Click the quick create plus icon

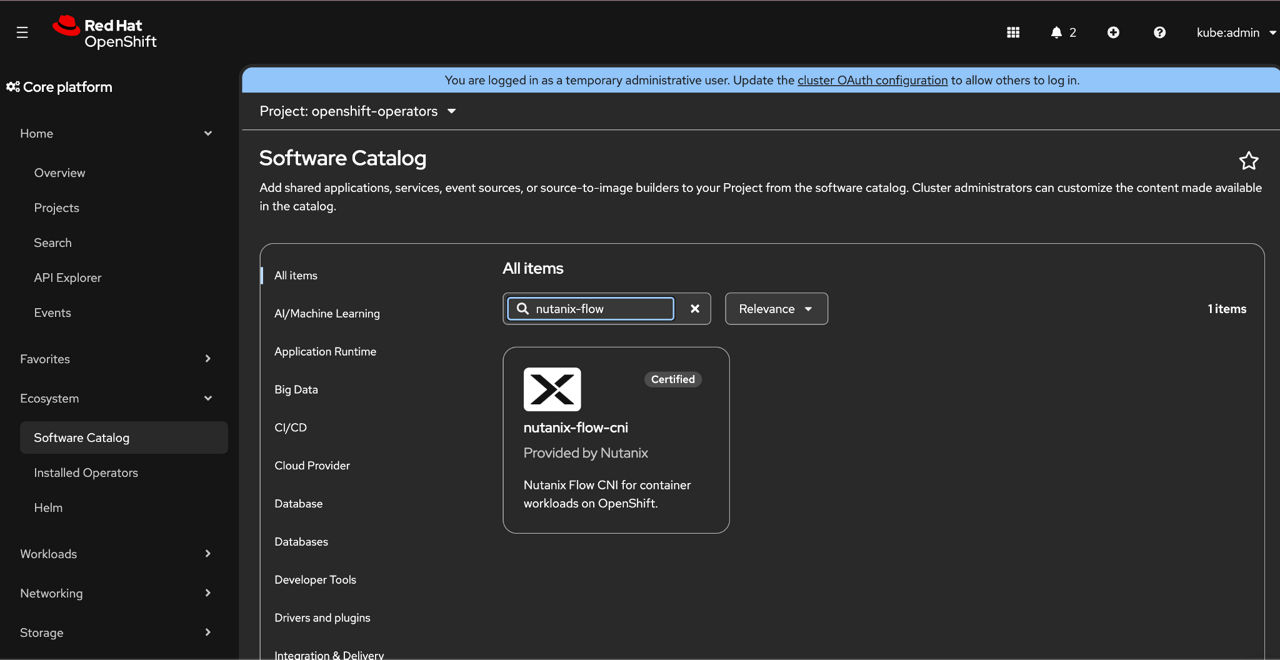tap(1113, 33)
